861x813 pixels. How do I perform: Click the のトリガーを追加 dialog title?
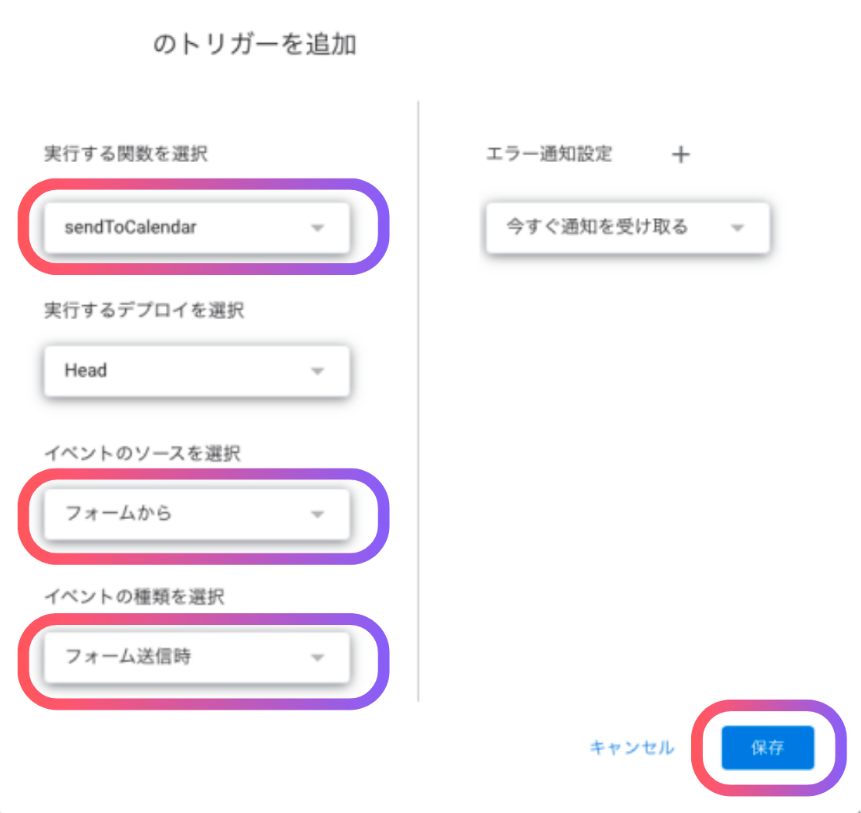254,45
